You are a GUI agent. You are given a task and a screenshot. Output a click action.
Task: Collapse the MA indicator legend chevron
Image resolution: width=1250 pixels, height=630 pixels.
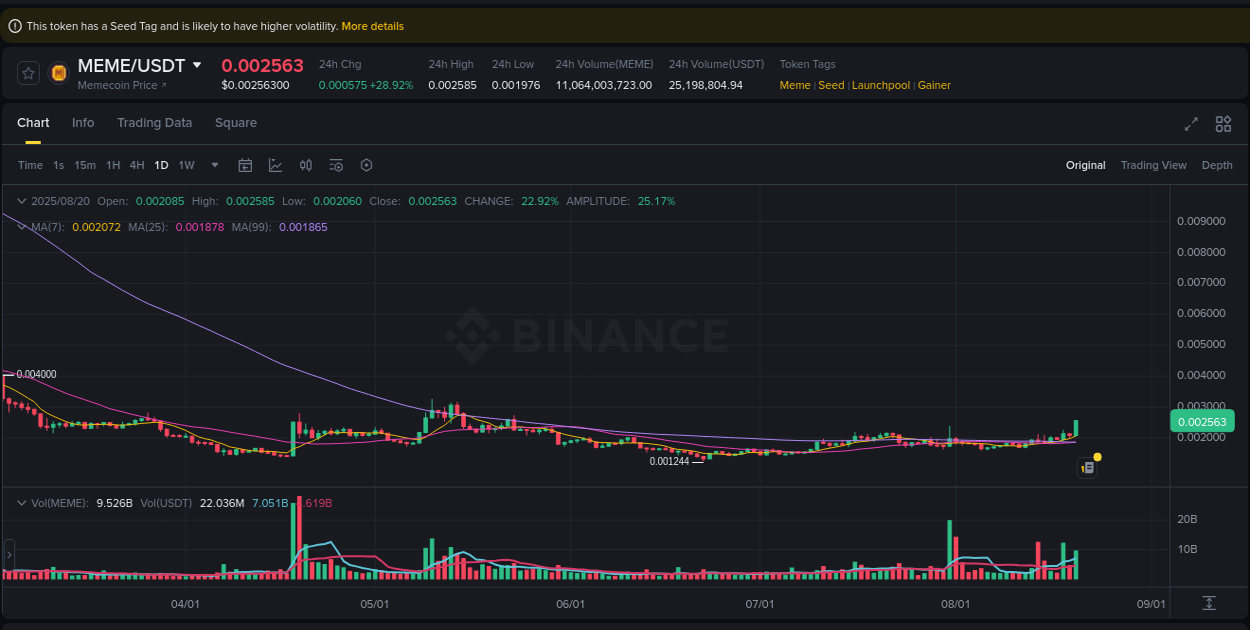point(22,227)
